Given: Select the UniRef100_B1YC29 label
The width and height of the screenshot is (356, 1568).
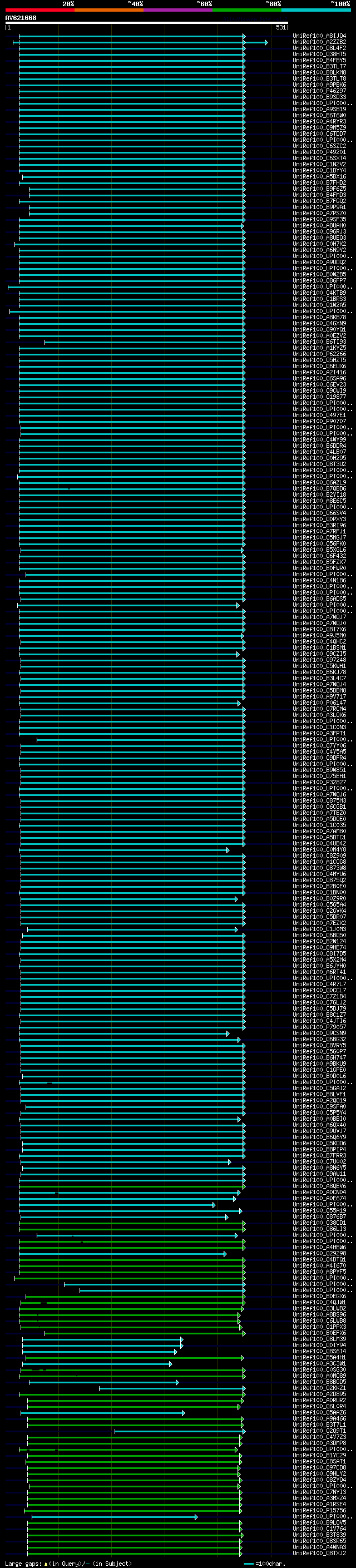Looking at the screenshot, I should (319, 1456).
